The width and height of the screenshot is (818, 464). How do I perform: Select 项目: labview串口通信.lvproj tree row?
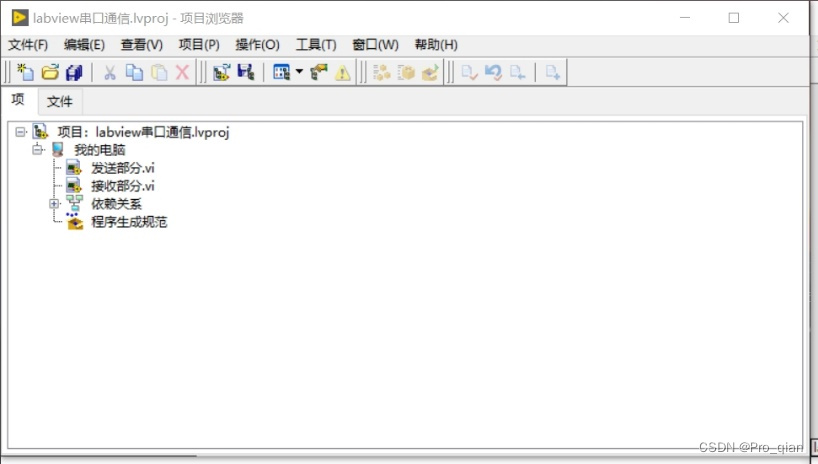(143, 132)
